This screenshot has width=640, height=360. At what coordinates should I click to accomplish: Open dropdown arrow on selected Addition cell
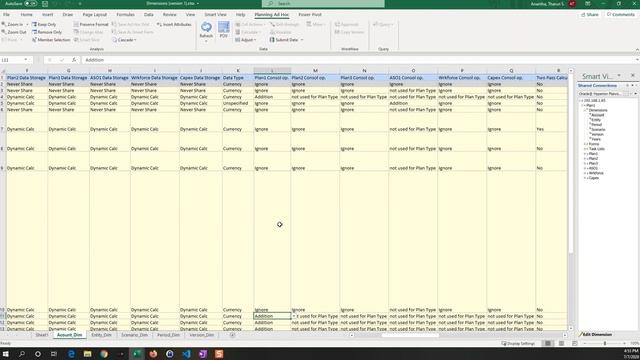tap(293, 316)
